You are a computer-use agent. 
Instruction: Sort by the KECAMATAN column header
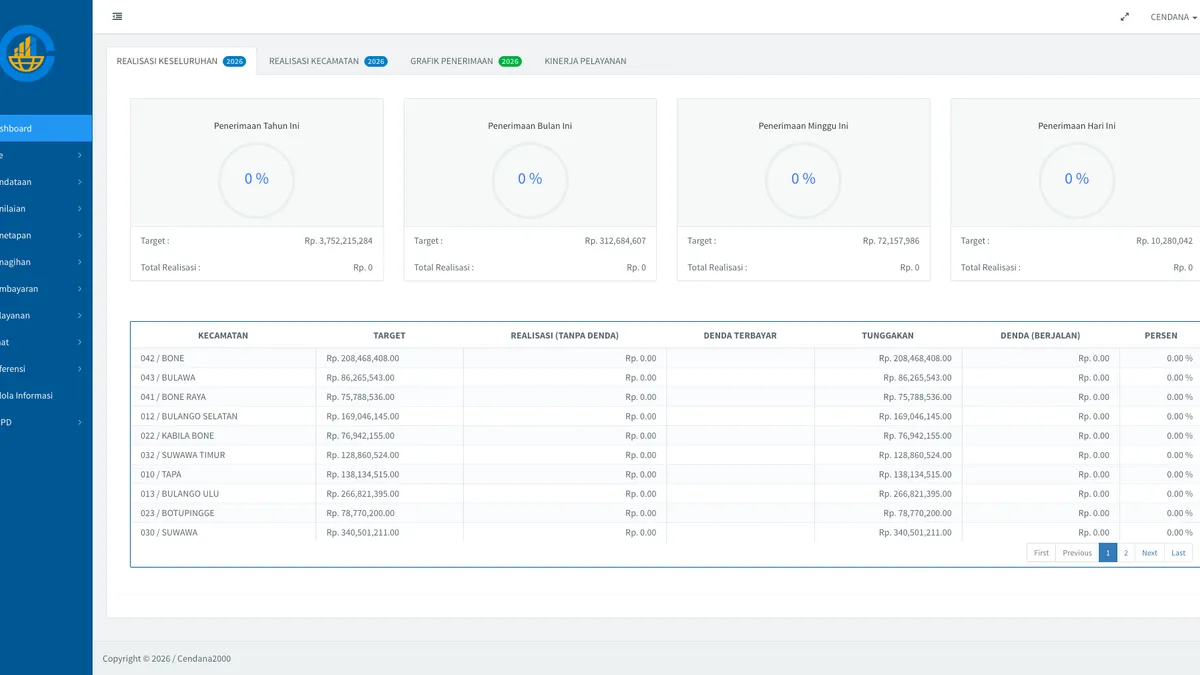point(223,336)
